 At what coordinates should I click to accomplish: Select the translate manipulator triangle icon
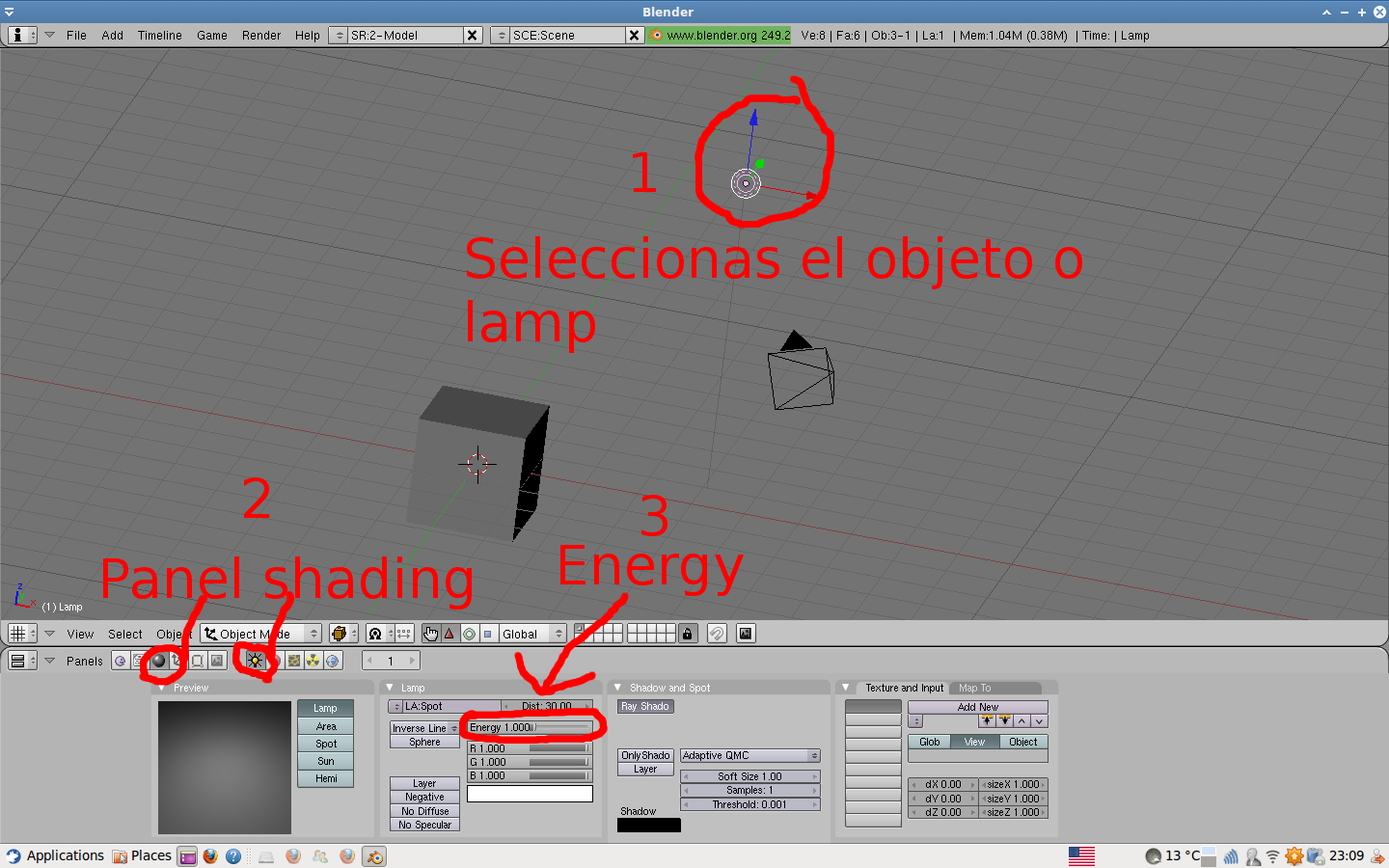449,634
